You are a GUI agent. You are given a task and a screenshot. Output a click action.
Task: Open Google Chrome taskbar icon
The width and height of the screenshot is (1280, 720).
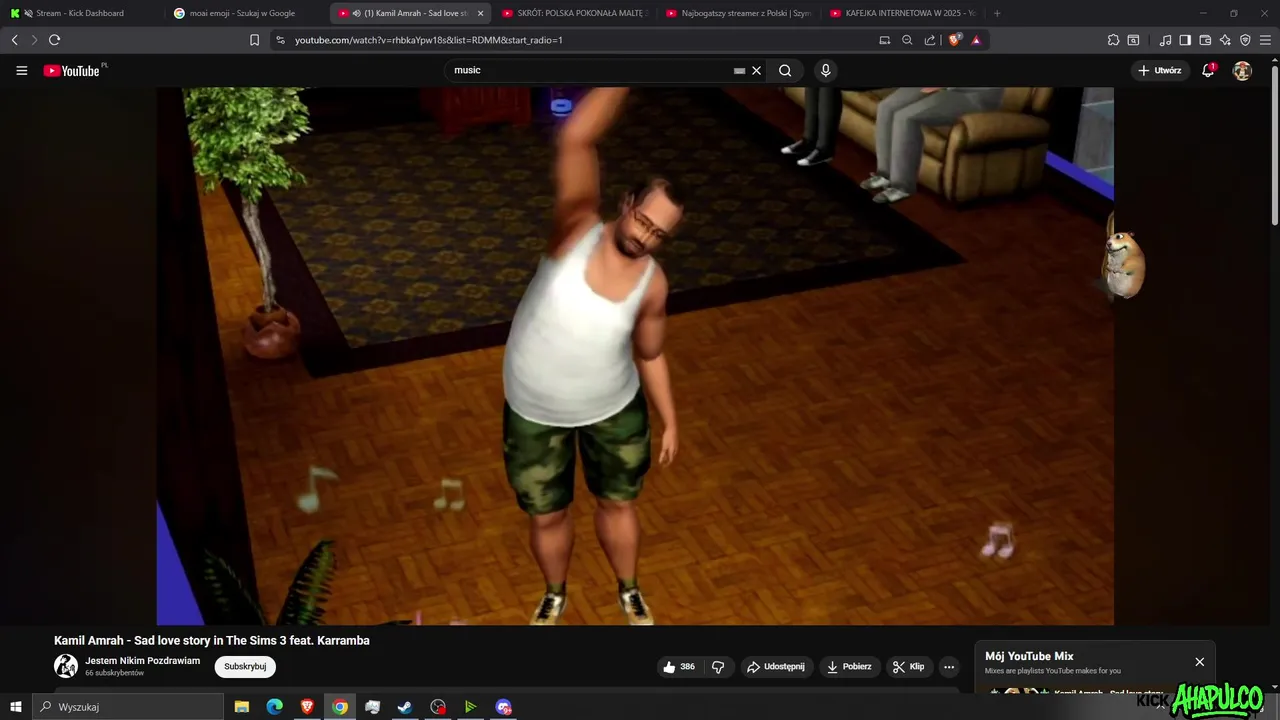tap(340, 707)
